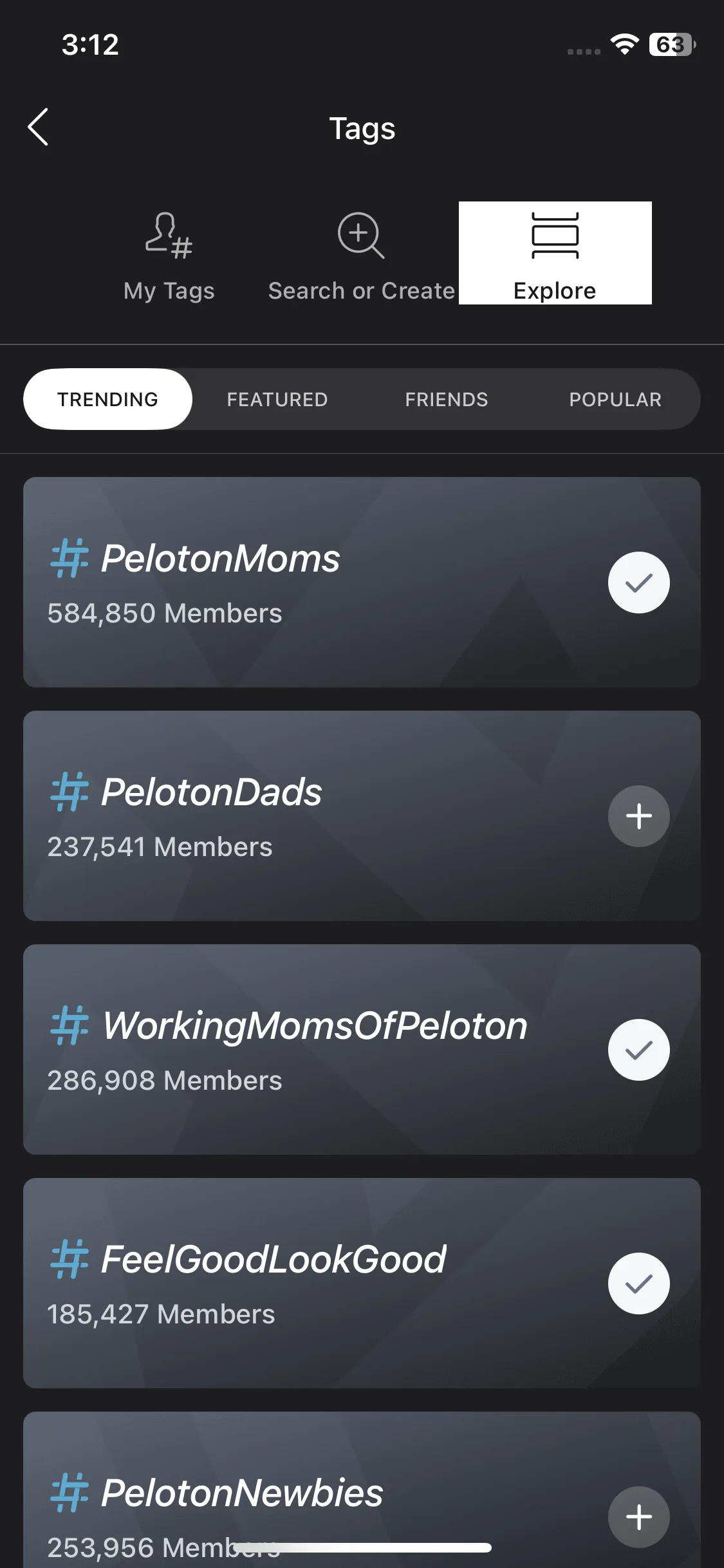Go back using the top-left arrow
Screen dimensions: 724x1568
click(x=39, y=127)
